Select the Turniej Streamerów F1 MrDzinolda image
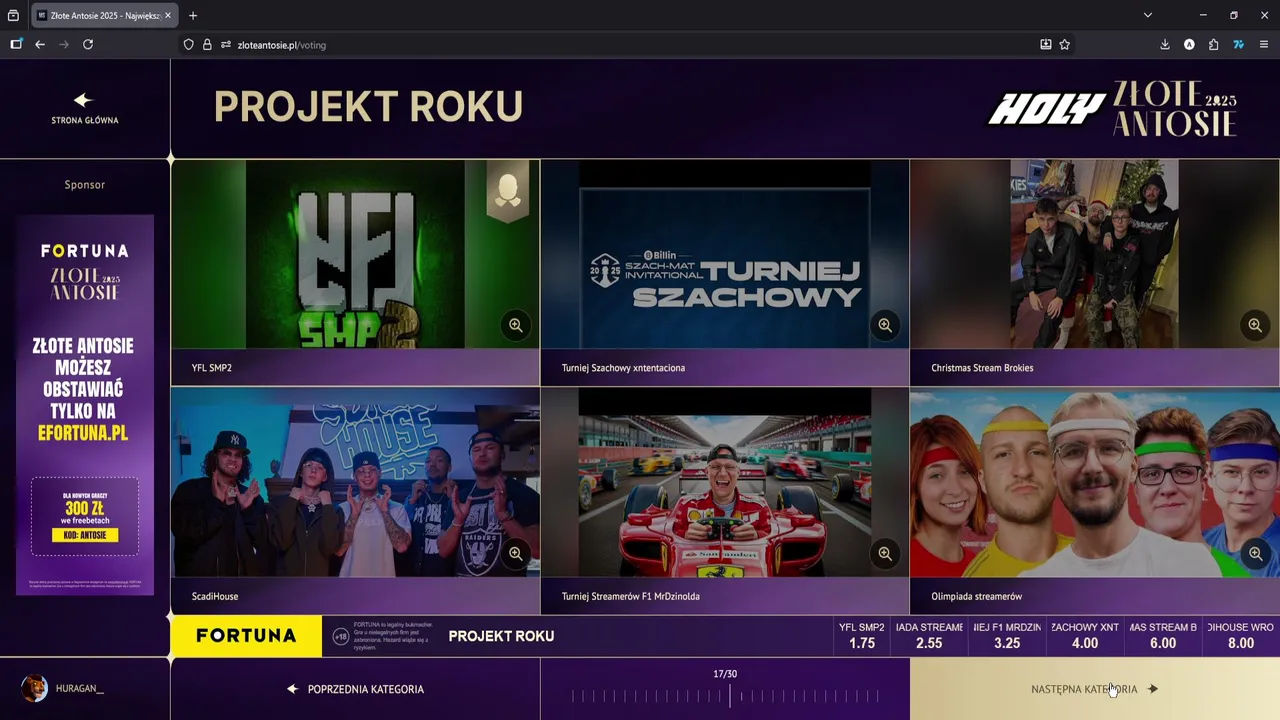Image resolution: width=1280 pixels, height=720 pixels. point(725,483)
